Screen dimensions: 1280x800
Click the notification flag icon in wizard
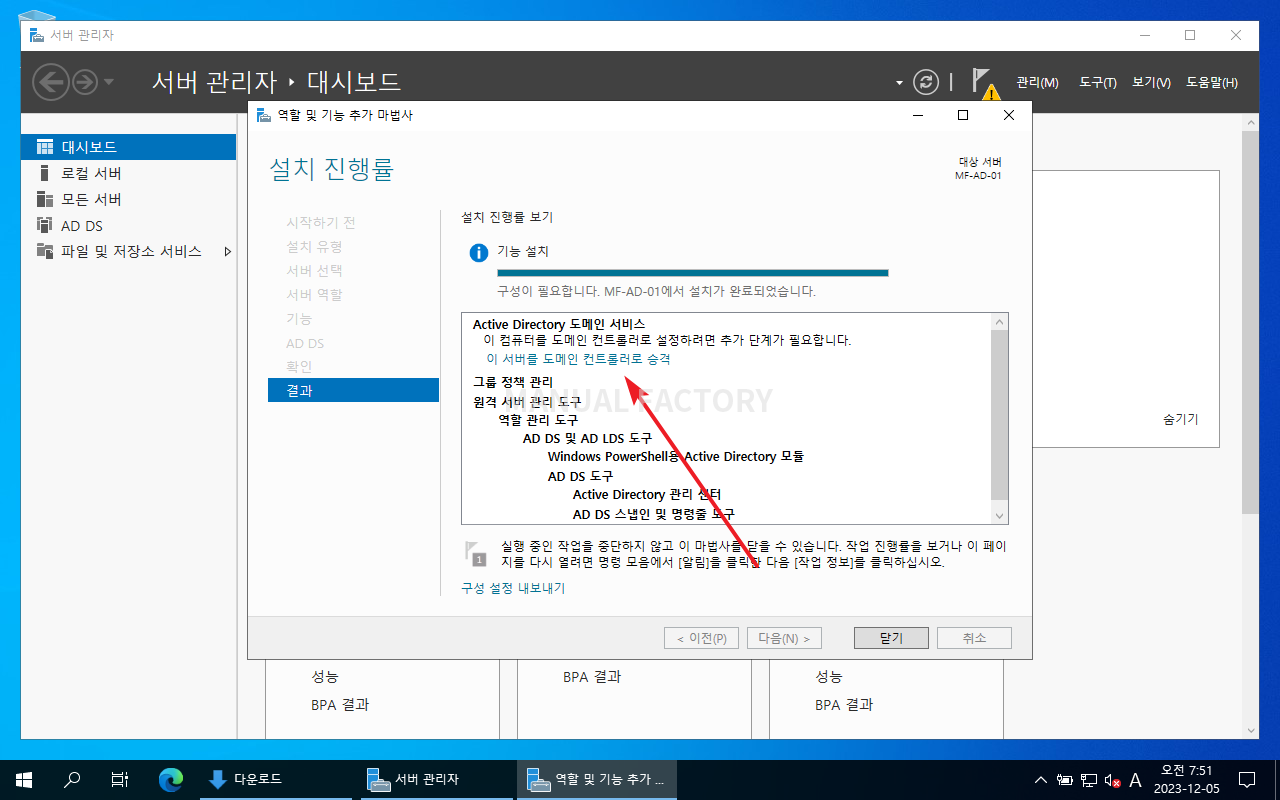(x=475, y=552)
